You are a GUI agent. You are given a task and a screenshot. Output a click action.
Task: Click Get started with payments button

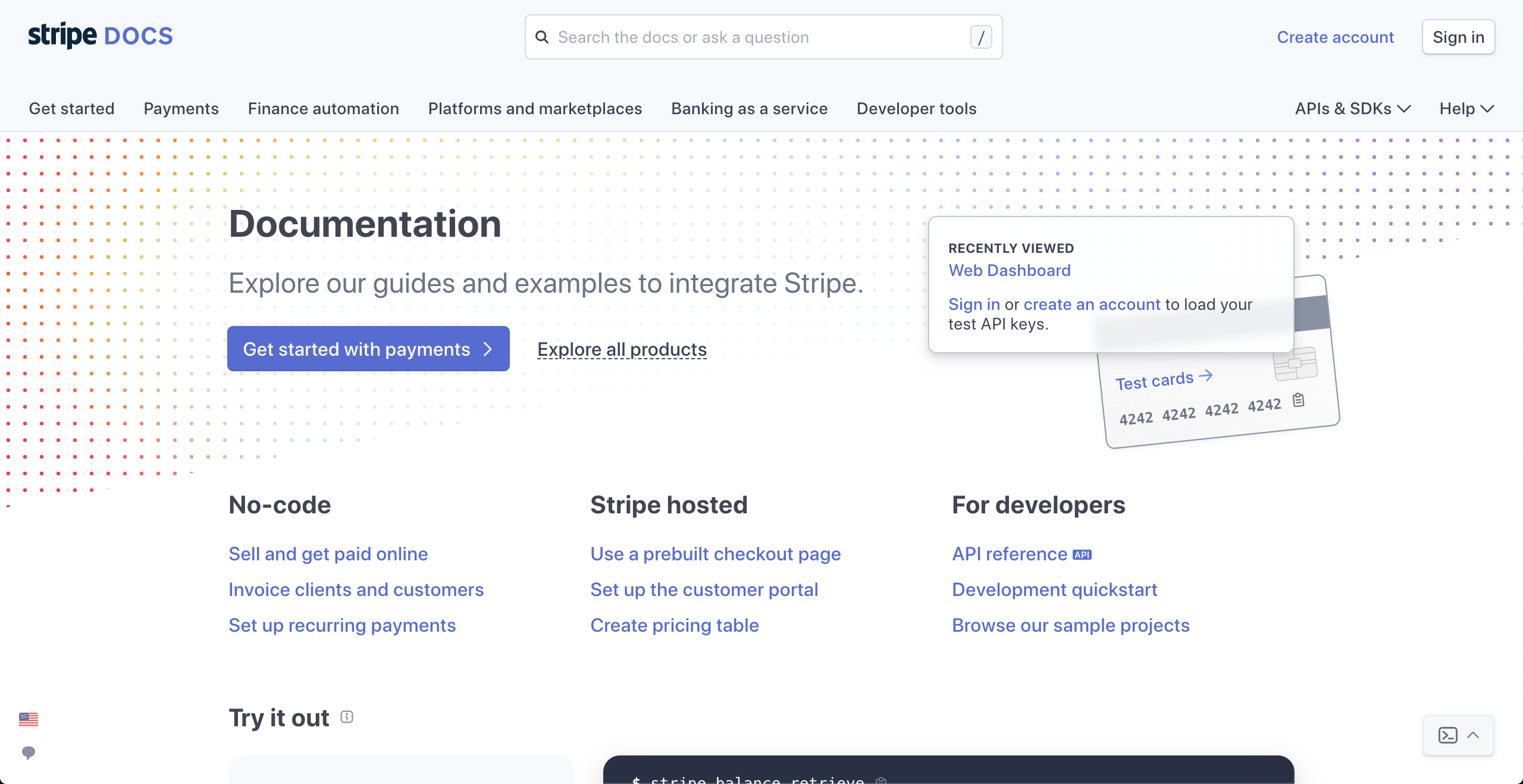coord(368,349)
